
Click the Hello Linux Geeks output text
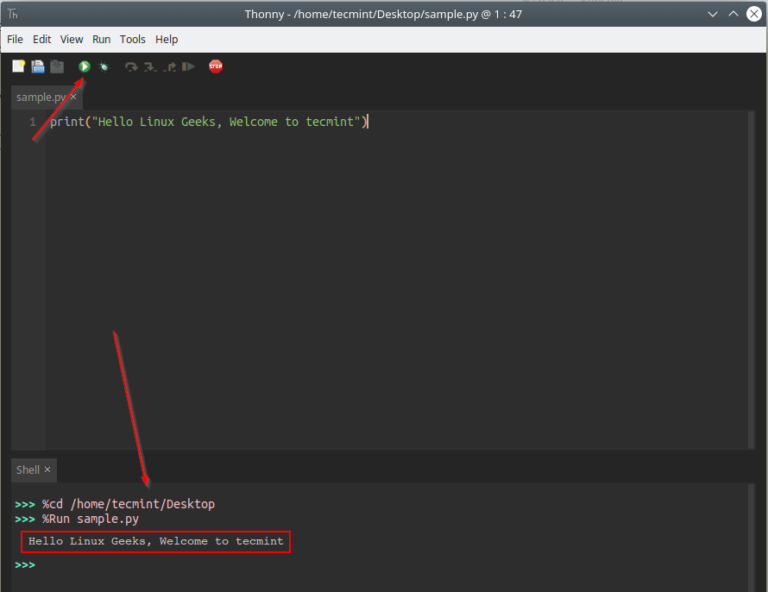pyautogui.click(x=156, y=542)
